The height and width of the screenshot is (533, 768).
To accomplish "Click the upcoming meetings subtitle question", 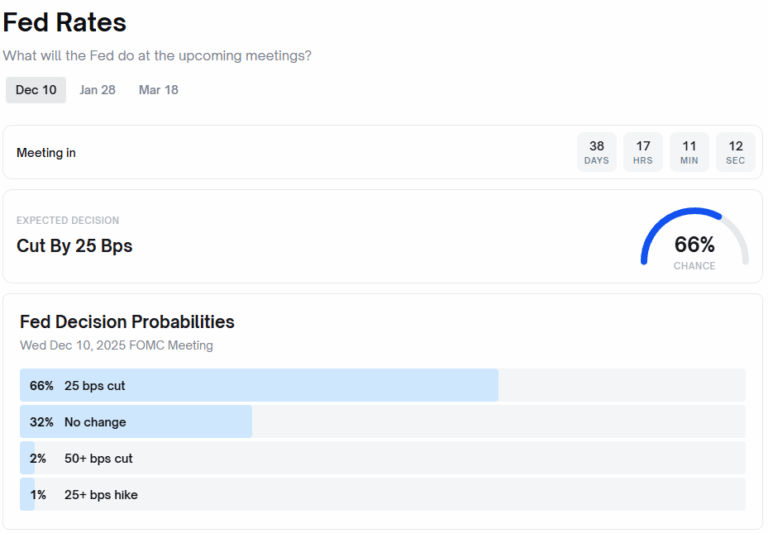I will 157,56.
